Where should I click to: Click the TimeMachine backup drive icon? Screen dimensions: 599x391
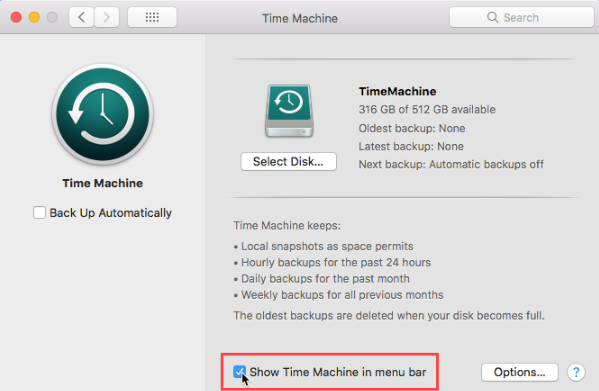(289, 111)
